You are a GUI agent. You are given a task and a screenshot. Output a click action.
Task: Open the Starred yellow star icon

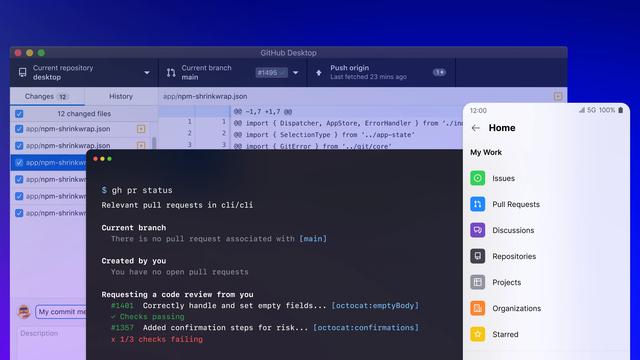pyautogui.click(x=478, y=334)
